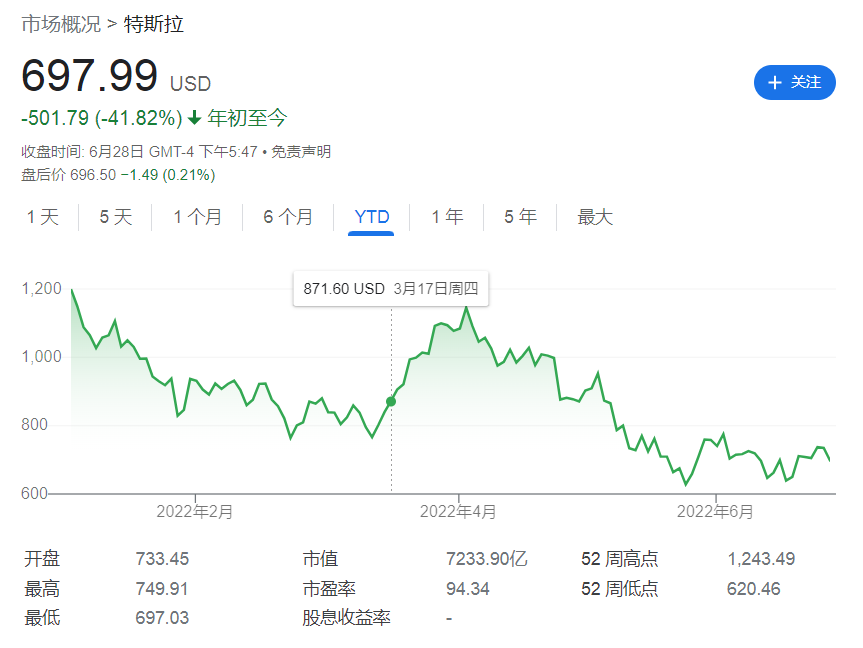The width and height of the screenshot is (863, 648).
Task: Click the -501.79 (-41.82%) change value
Action: point(102,118)
